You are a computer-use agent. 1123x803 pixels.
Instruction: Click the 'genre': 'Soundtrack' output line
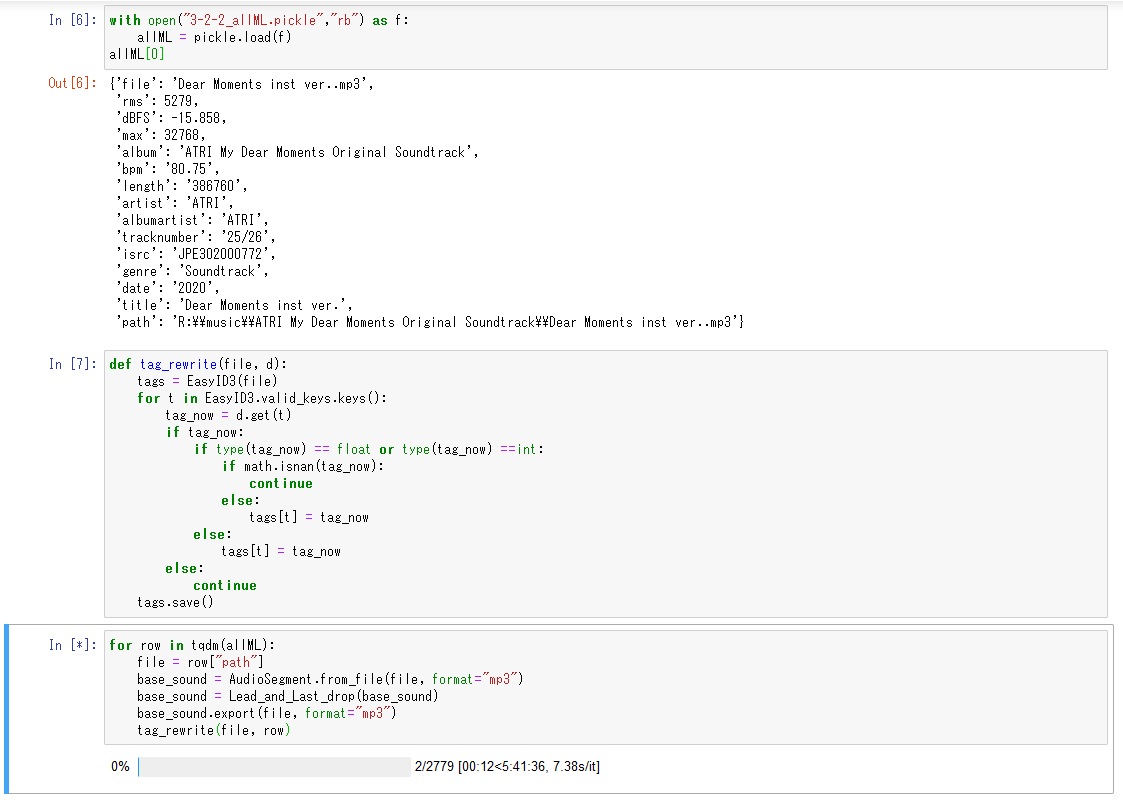[193, 271]
